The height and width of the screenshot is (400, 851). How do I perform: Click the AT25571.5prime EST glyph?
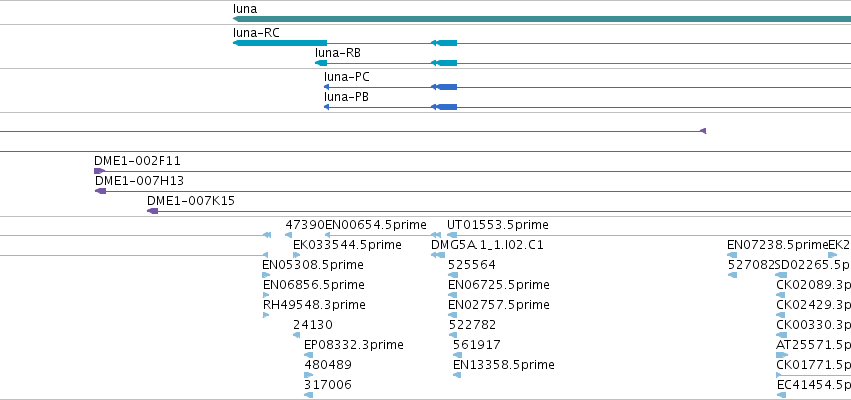click(782, 355)
